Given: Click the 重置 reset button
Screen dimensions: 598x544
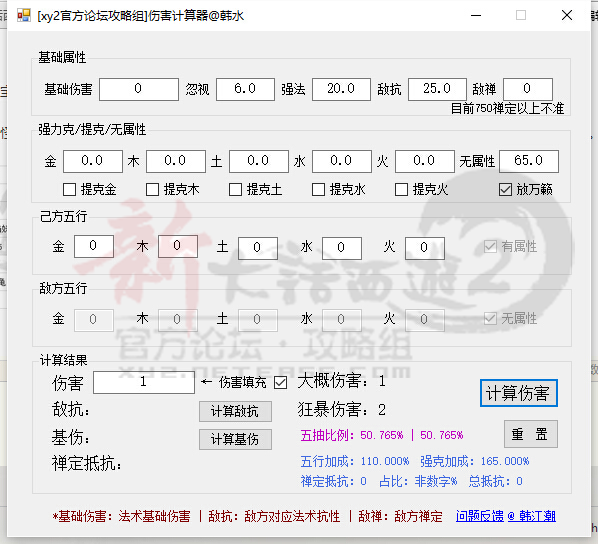Looking at the screenshot, I should coord(531,434).
